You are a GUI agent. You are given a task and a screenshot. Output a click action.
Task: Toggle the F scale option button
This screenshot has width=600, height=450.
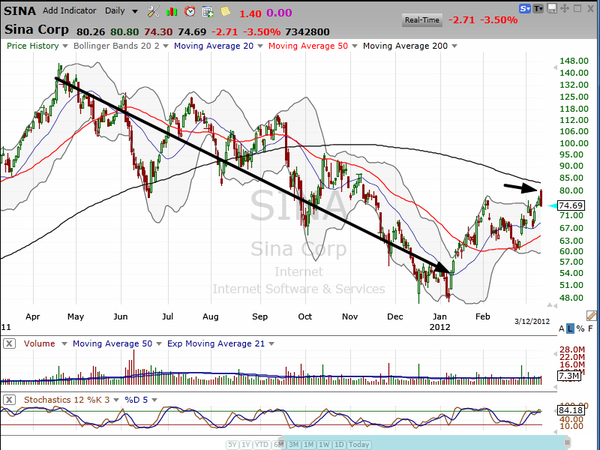(590, 328)
